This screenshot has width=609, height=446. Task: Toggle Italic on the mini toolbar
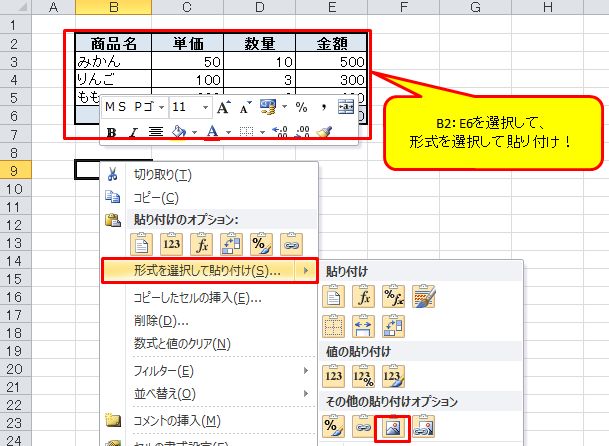[x=133, y=132]
